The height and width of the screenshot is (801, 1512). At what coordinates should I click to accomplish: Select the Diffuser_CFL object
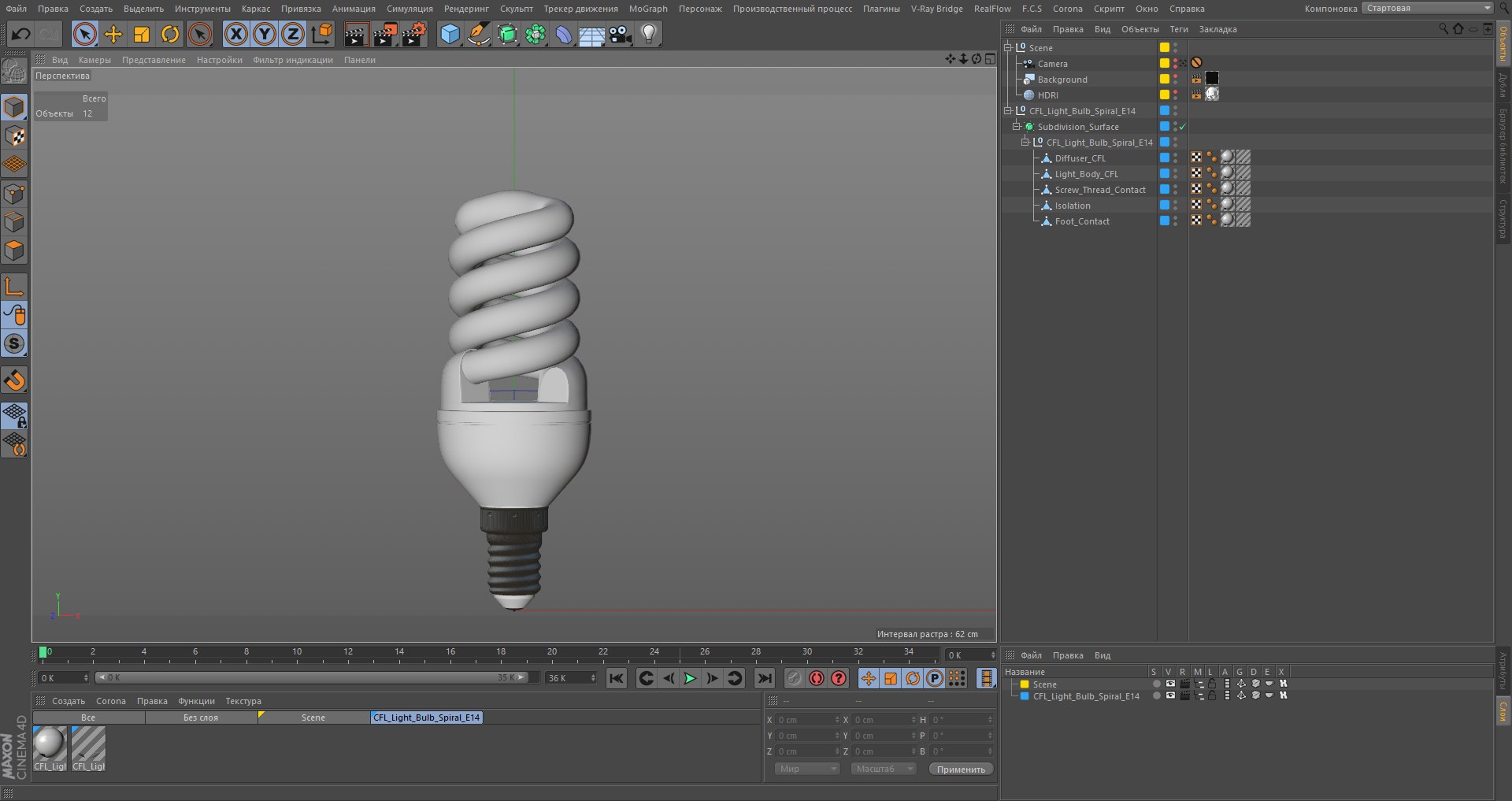tap(1080, 158)
